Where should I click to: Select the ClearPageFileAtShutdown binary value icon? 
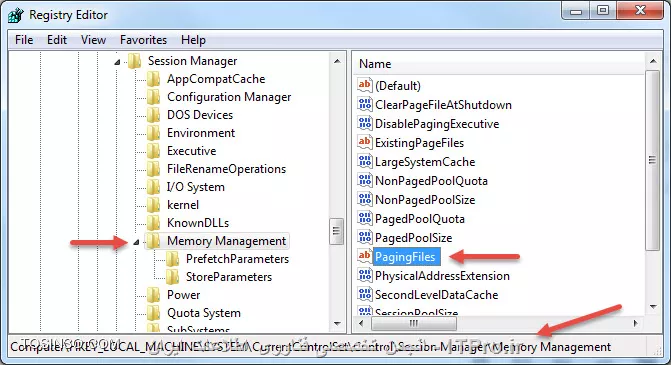(365, 104)
